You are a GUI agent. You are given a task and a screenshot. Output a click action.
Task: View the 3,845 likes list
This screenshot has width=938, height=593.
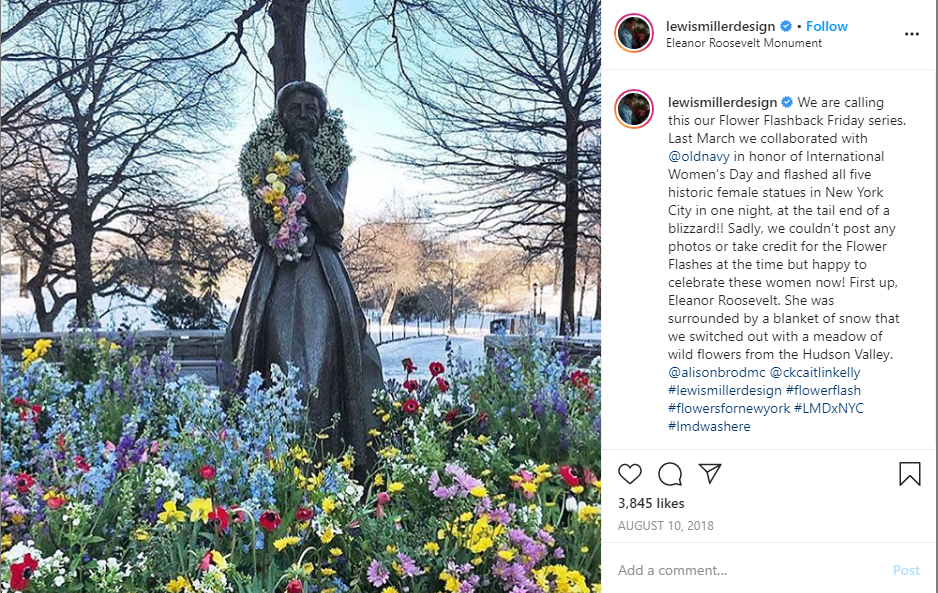(x=651, y=503)
